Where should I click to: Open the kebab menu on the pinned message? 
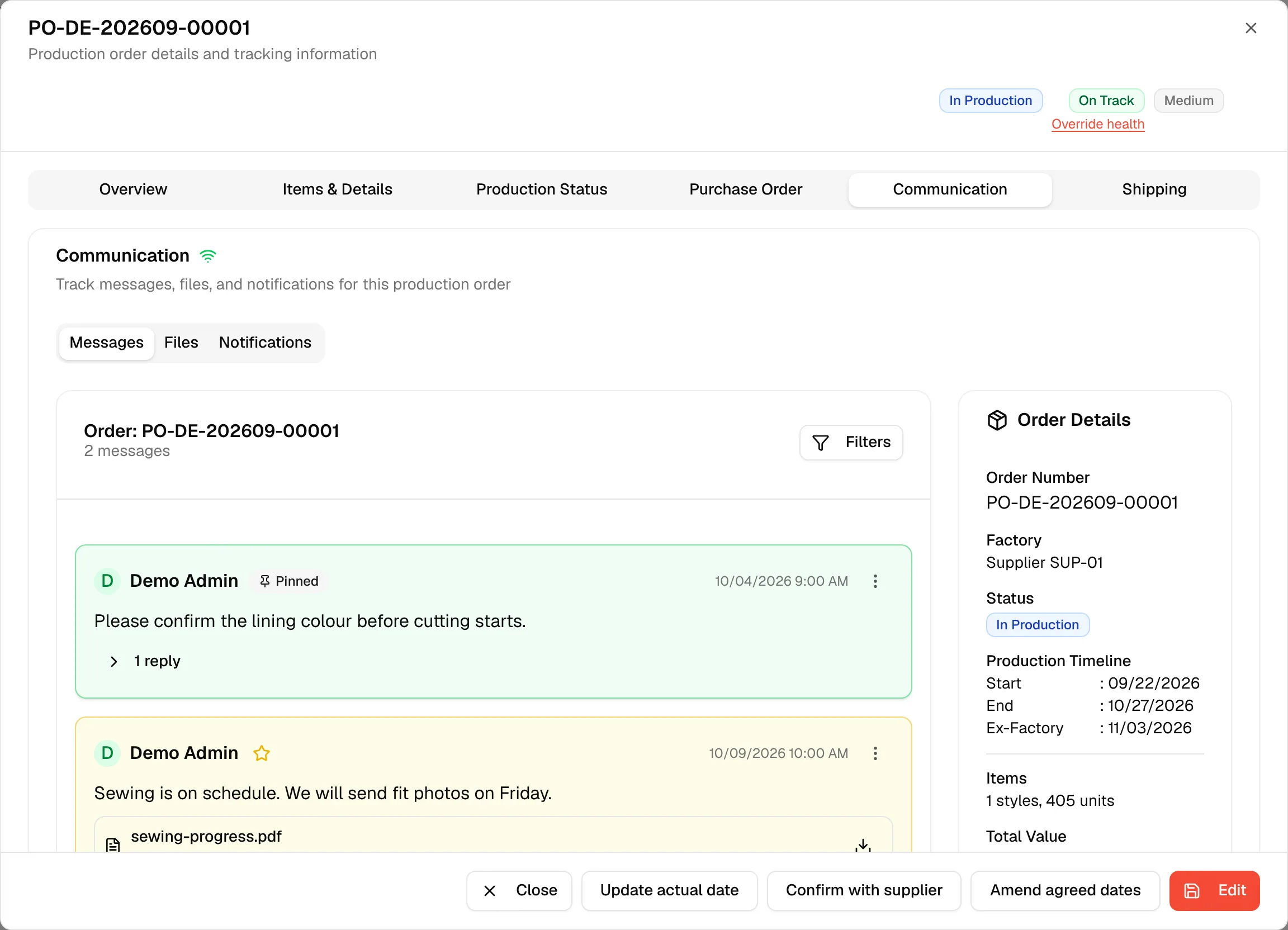click(875, 581)
